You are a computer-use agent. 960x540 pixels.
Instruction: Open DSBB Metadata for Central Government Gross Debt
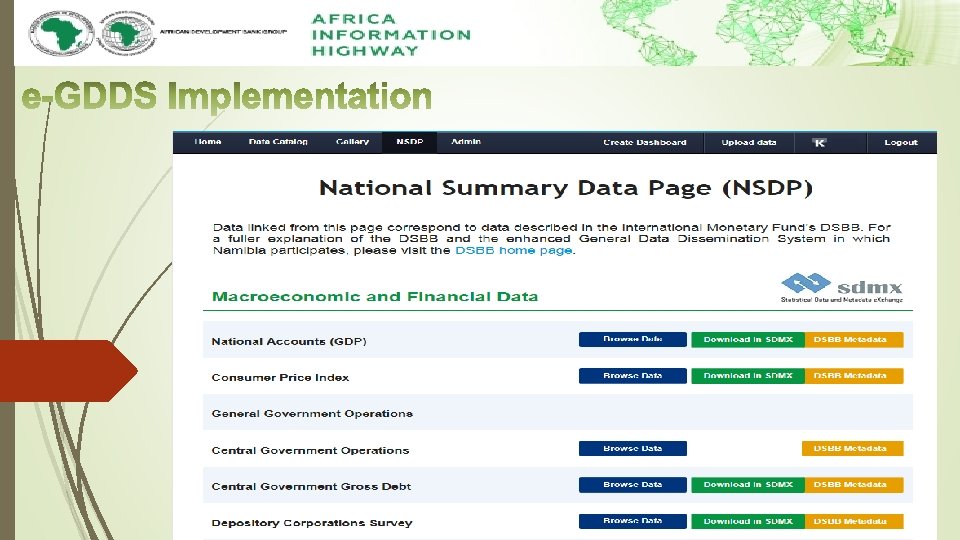853,485
